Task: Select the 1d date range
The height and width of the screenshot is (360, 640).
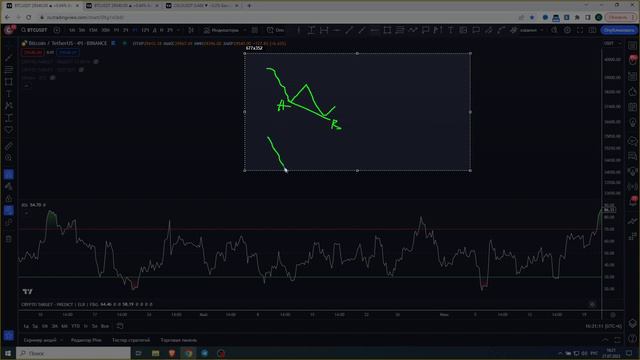Action: click(26, 327)
